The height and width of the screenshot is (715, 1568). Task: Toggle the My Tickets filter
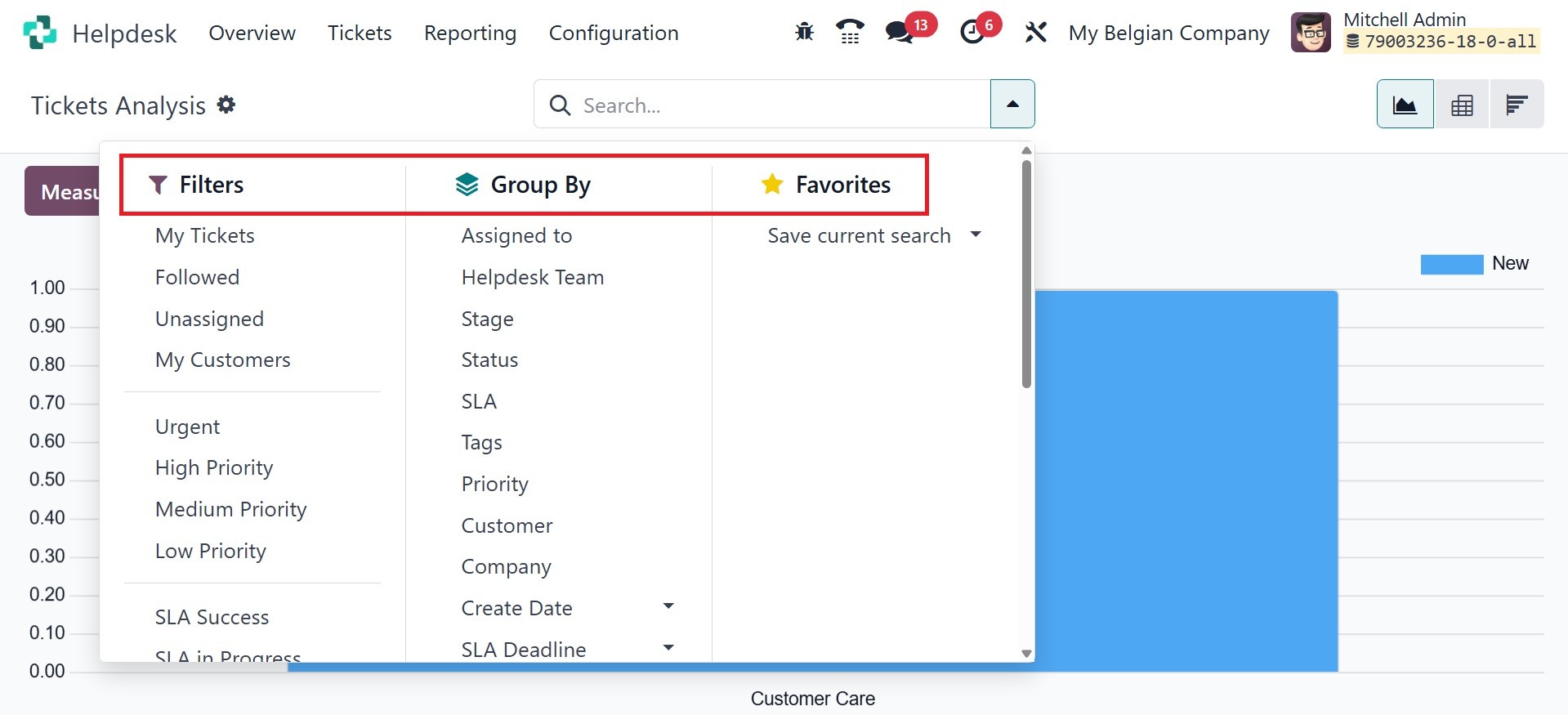tap(205, 235)
